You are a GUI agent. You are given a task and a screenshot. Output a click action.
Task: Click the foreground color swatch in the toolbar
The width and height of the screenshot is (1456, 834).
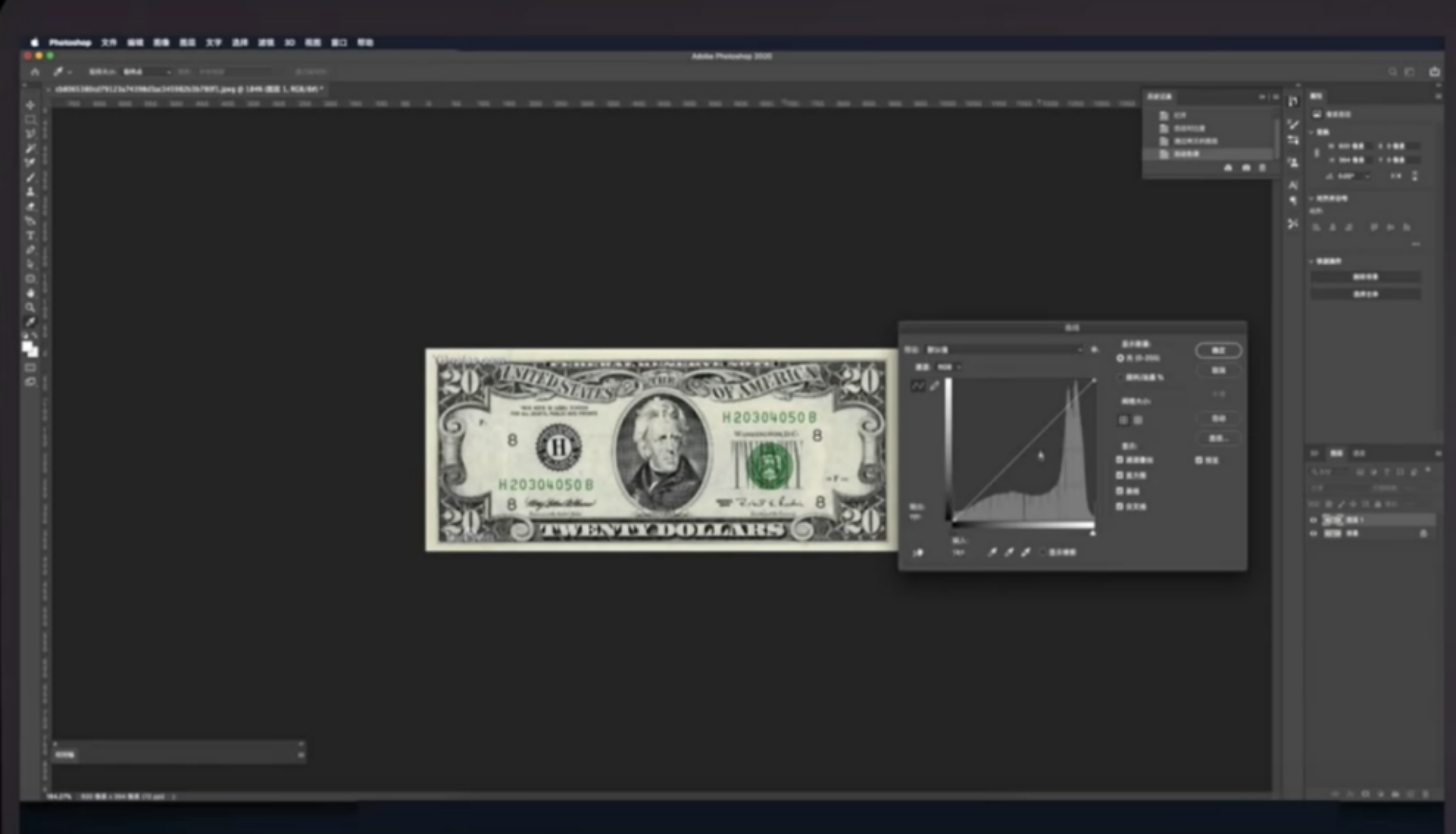point(27,346)
